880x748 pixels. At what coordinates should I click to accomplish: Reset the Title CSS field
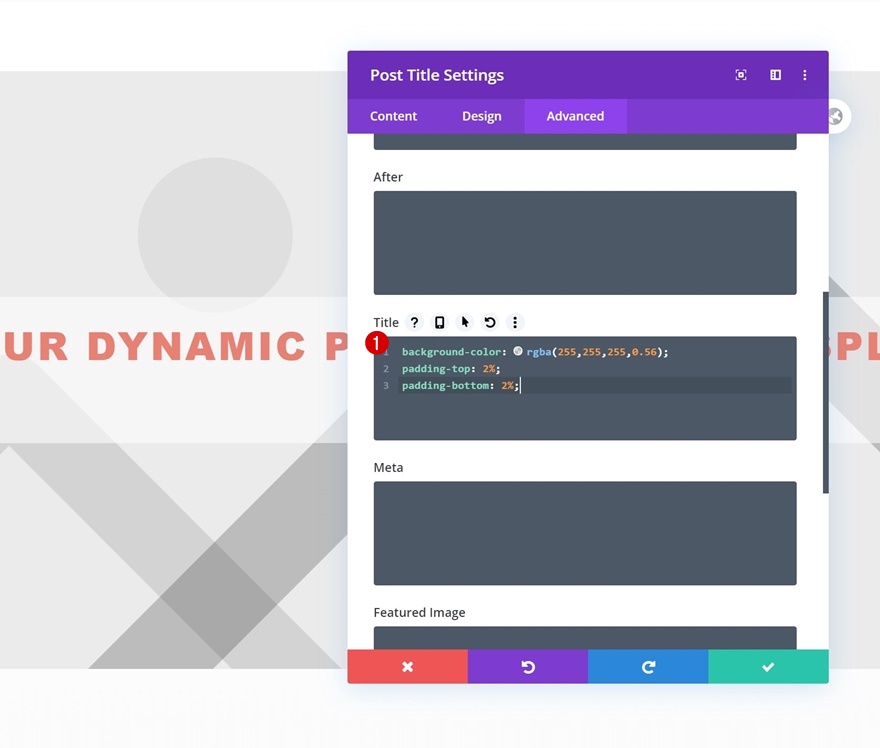point(490,322)
